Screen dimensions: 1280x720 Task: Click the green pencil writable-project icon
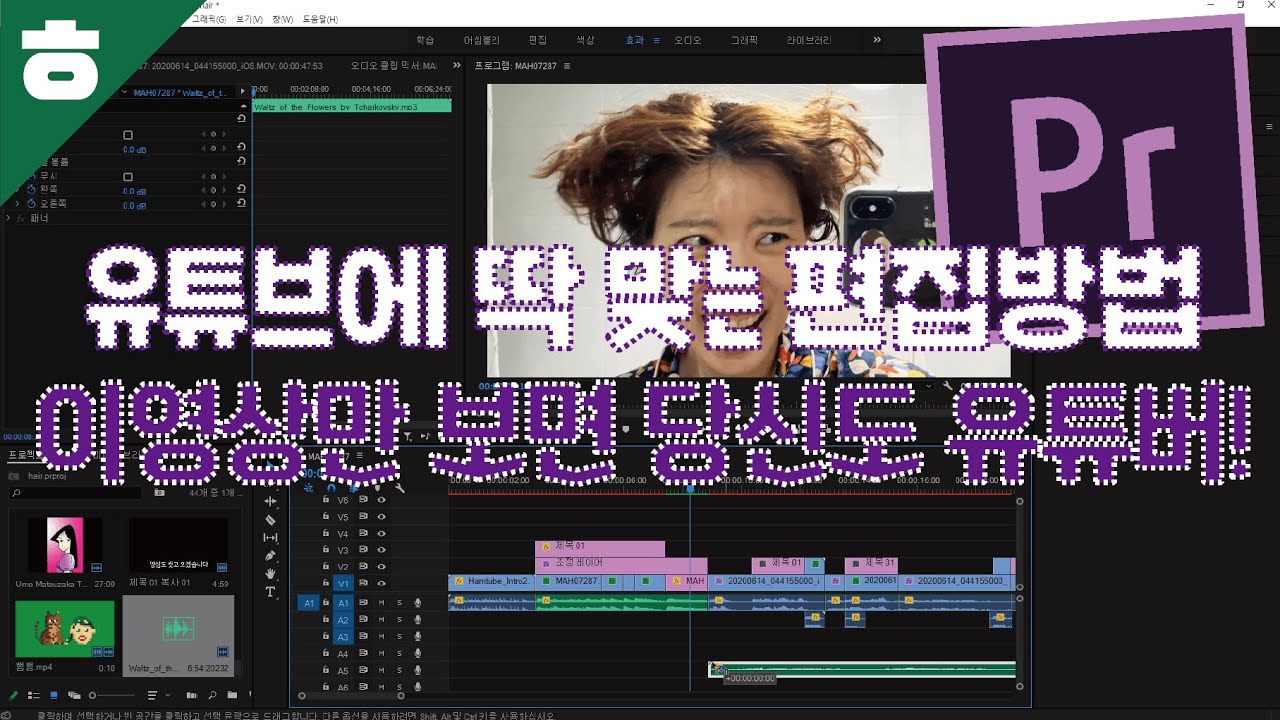13,695
